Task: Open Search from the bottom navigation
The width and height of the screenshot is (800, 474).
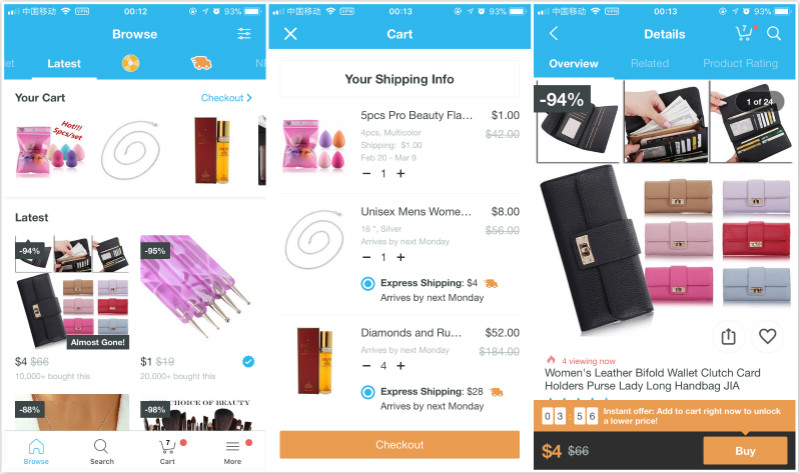Action: [102, 452]
